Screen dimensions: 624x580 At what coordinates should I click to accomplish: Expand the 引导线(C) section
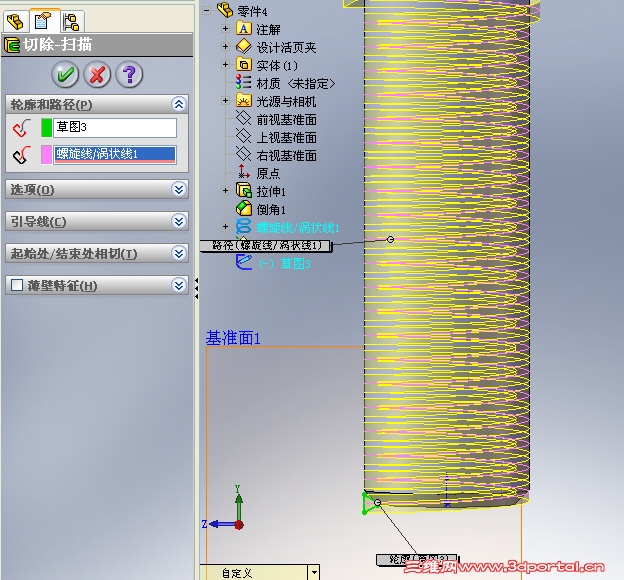click(x=179, y=221)
